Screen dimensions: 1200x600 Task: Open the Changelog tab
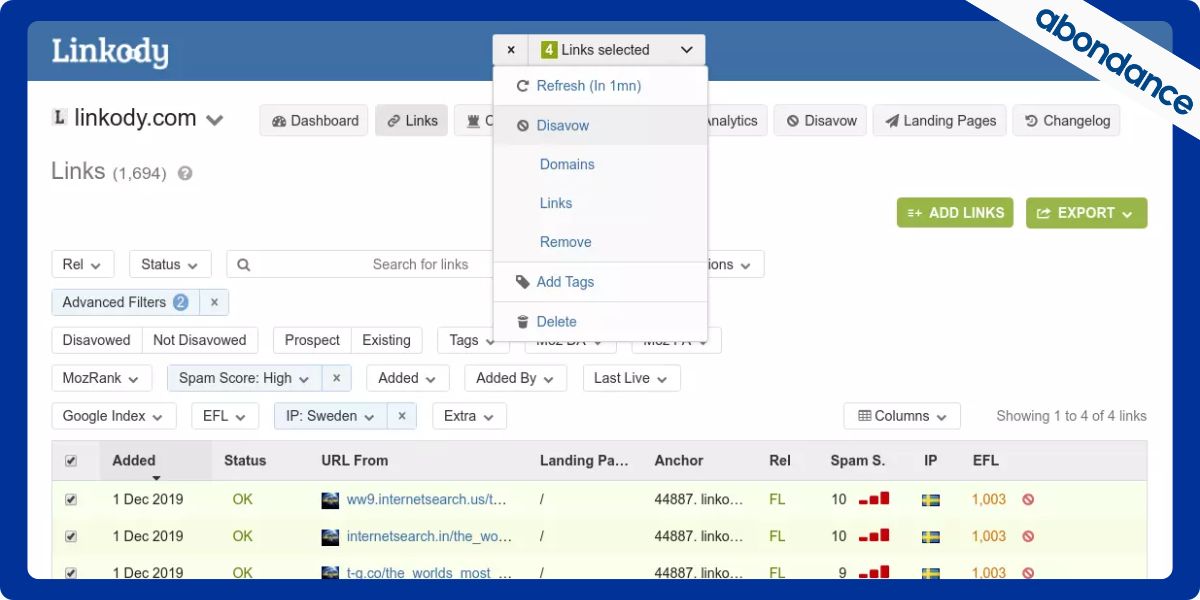pyautogui.click(x=1066, y=121)
